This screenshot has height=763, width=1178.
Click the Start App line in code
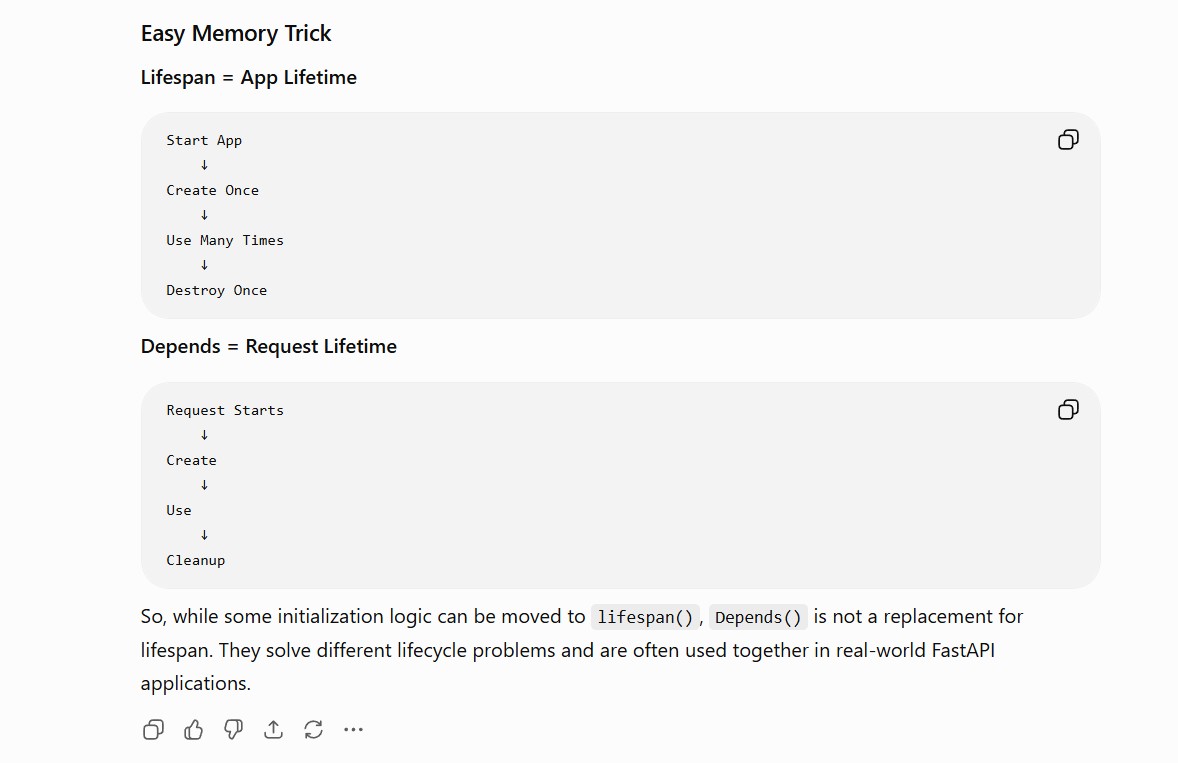pos(204,140)
